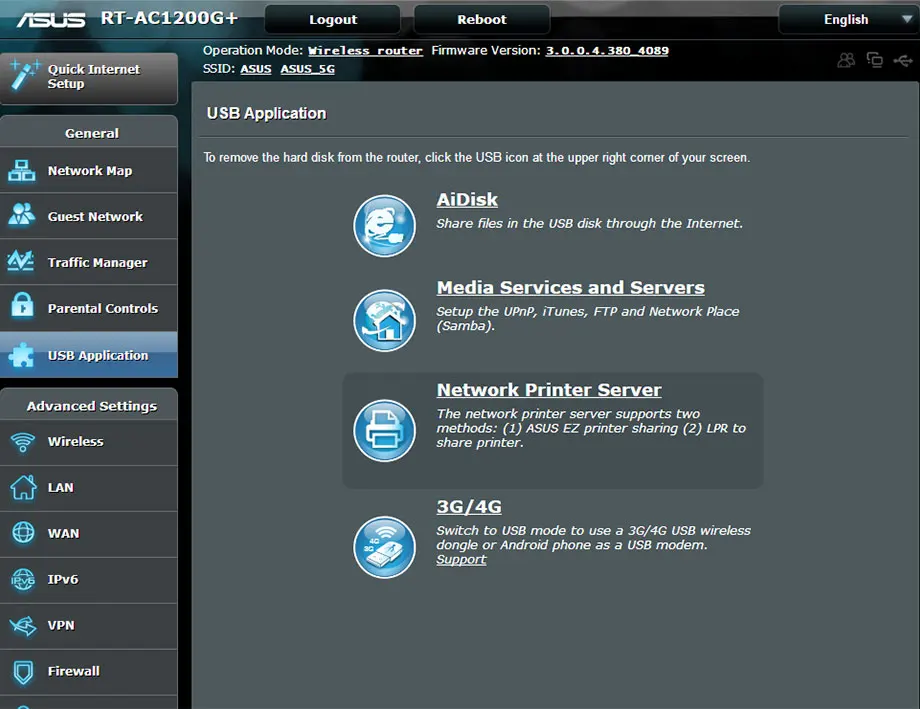
Task: Click the Firewall shield icon
Action: (x=23, y=673)
